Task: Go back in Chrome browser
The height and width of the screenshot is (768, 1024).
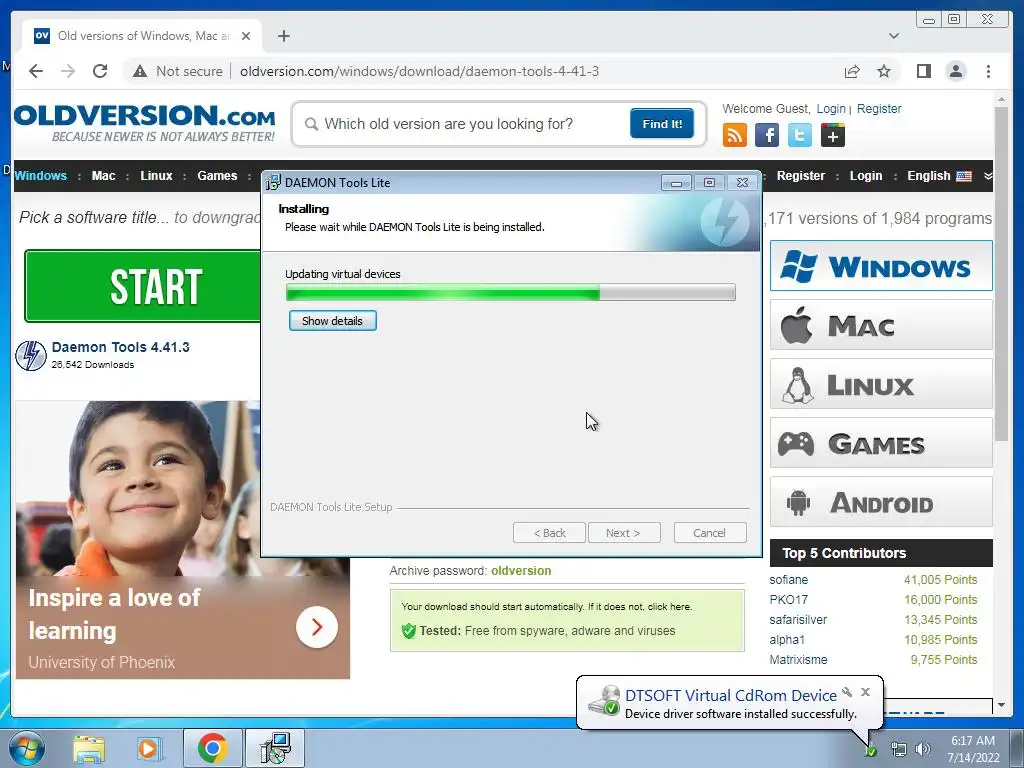Action: pyautogui.click(x=36, y=71)
